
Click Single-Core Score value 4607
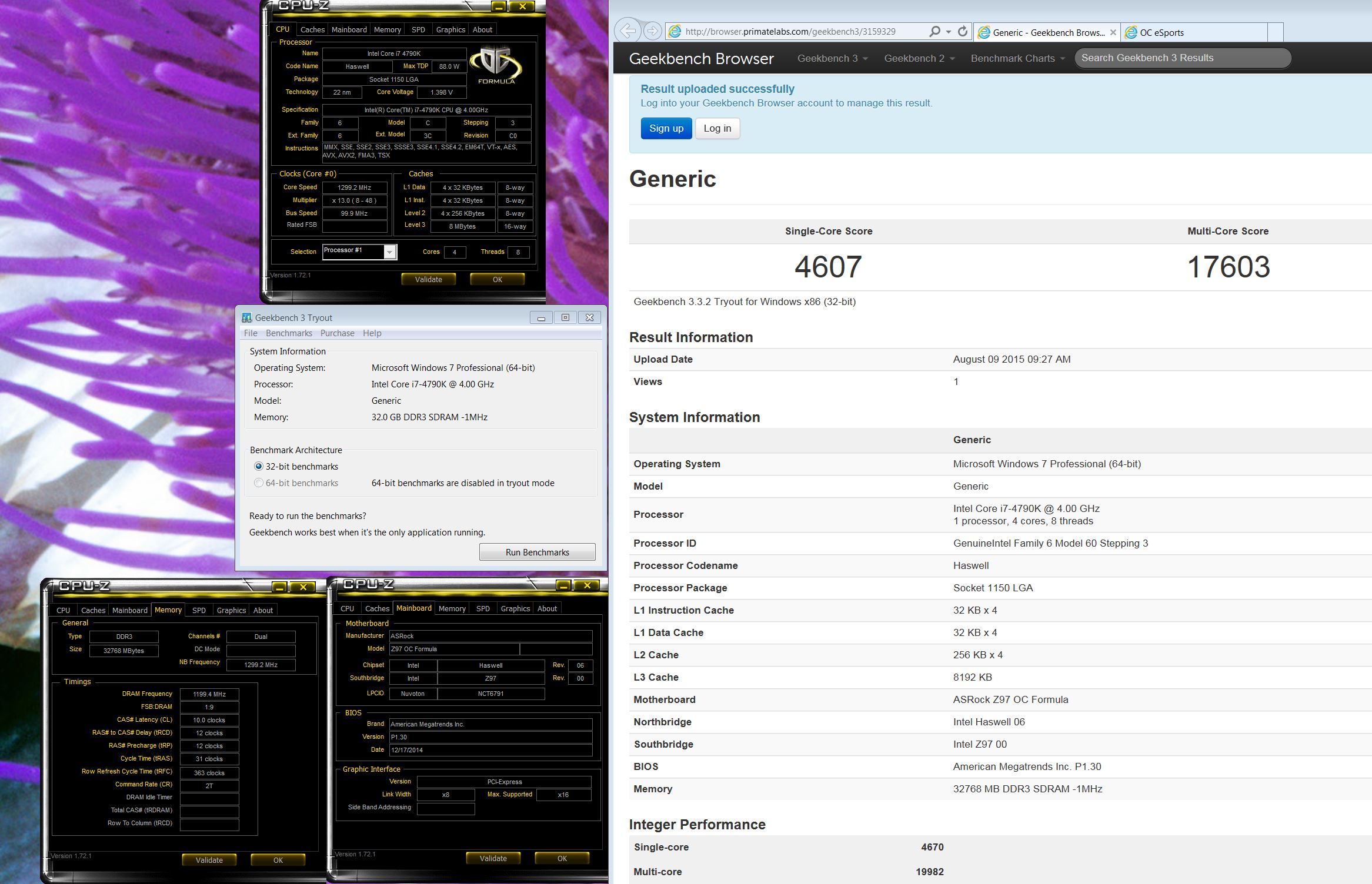click(828, 266)
